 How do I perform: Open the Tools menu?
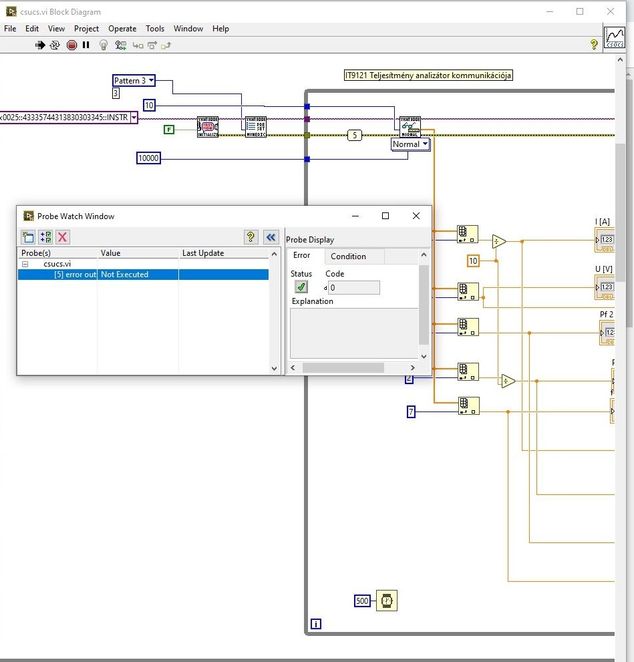click(x=155, y=29)
